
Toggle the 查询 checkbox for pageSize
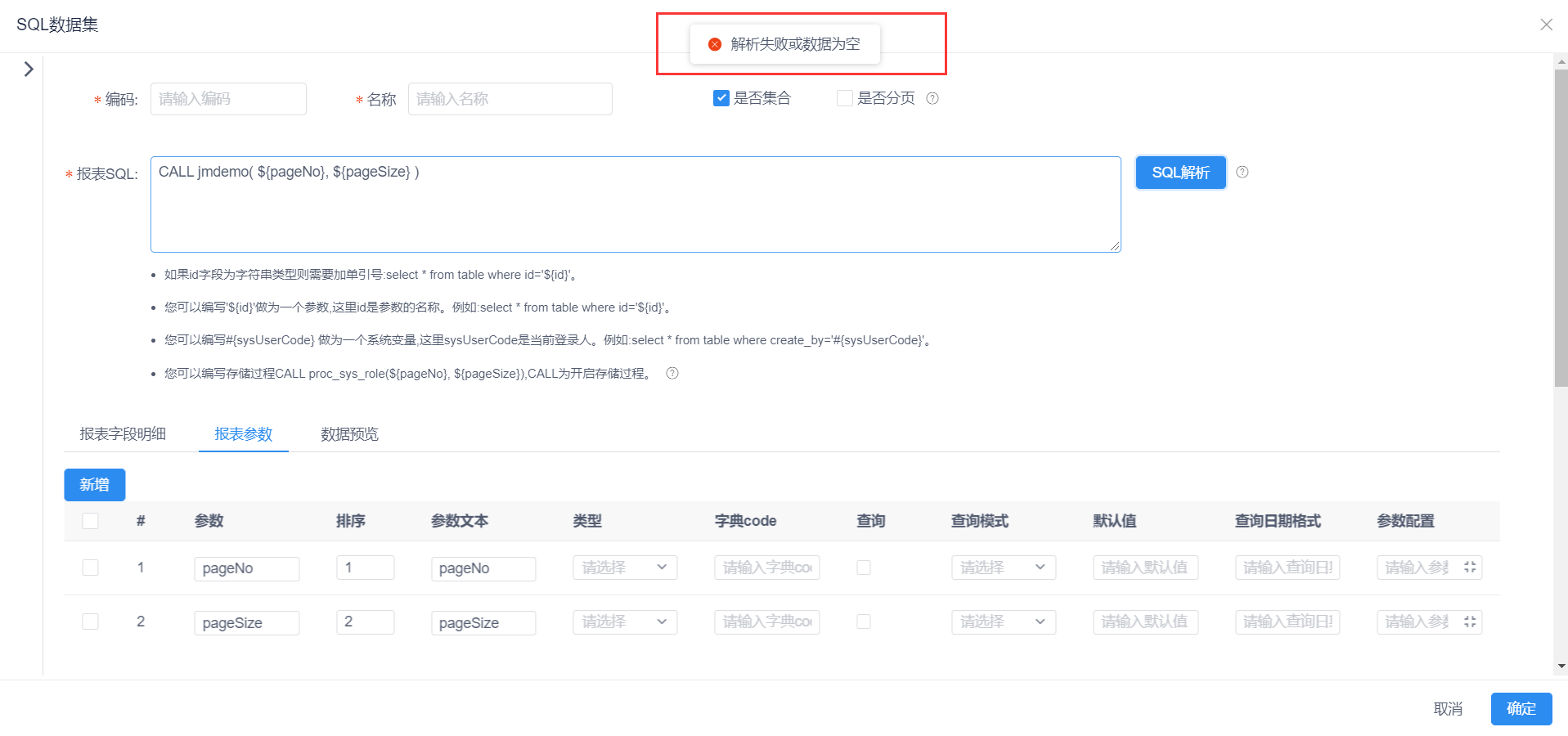point(864,622)
